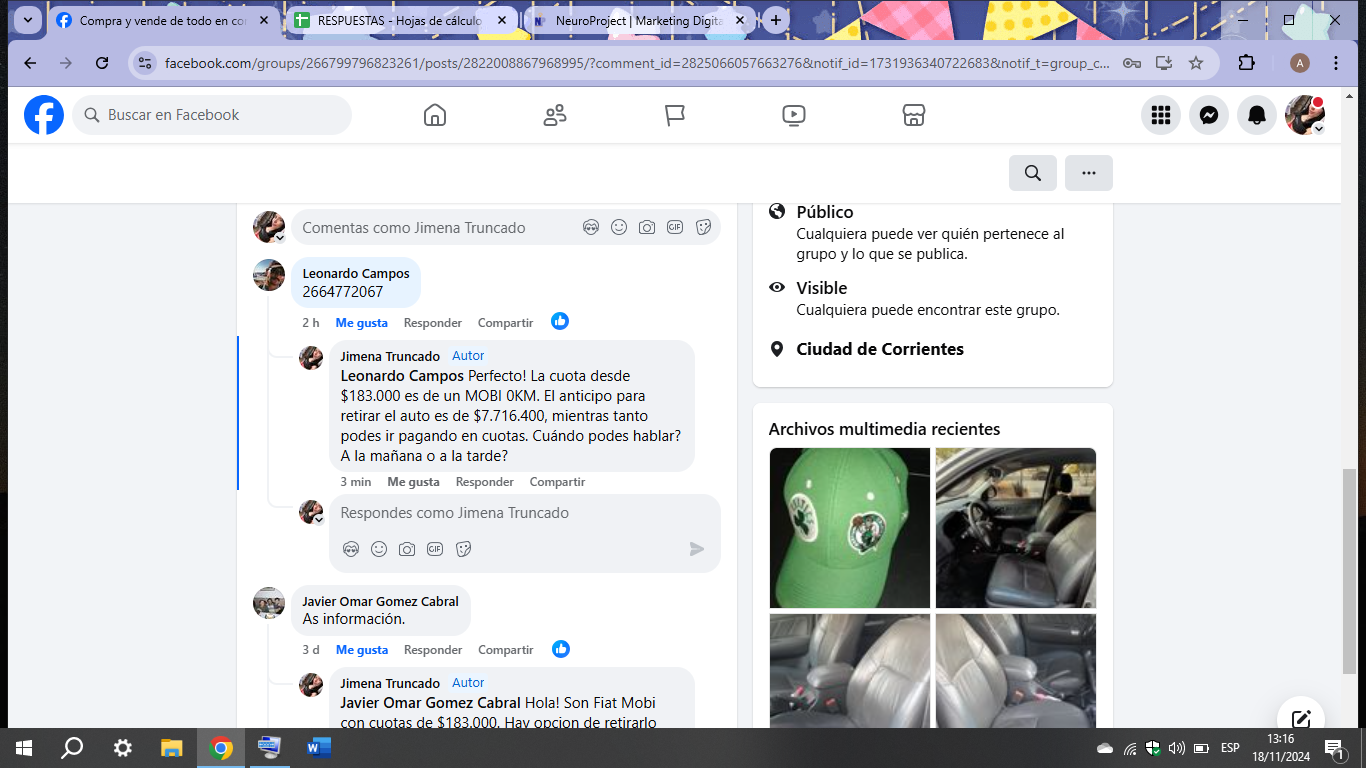Toggle Me gusta on Javier Omar comment
This screenshot has height=768, width=1366.
pyautogui.click(x=361, y=650)
